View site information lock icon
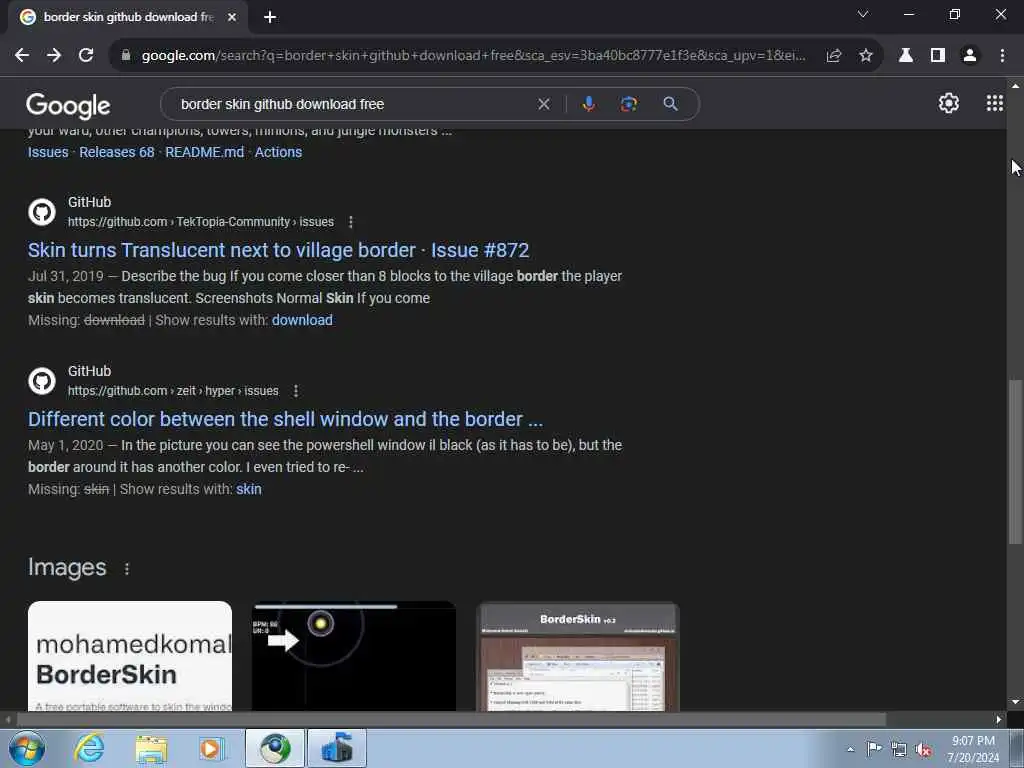 point(126,56)
